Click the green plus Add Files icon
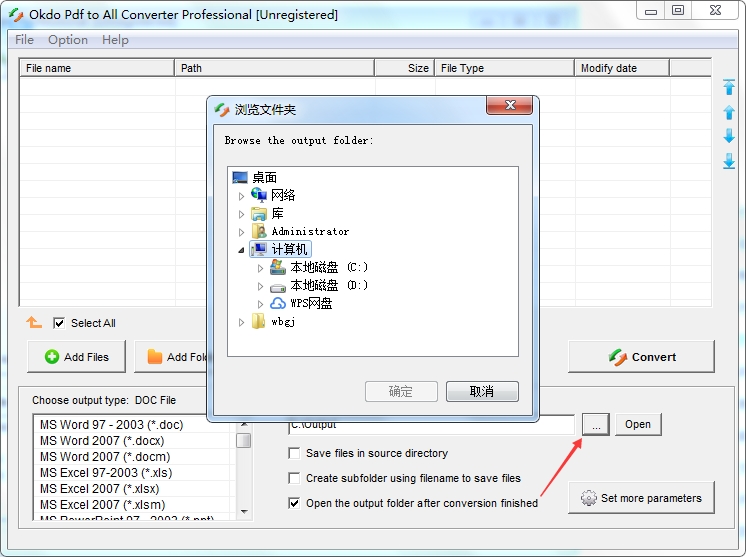Screen dimensions: 746x557 (52, 357)
